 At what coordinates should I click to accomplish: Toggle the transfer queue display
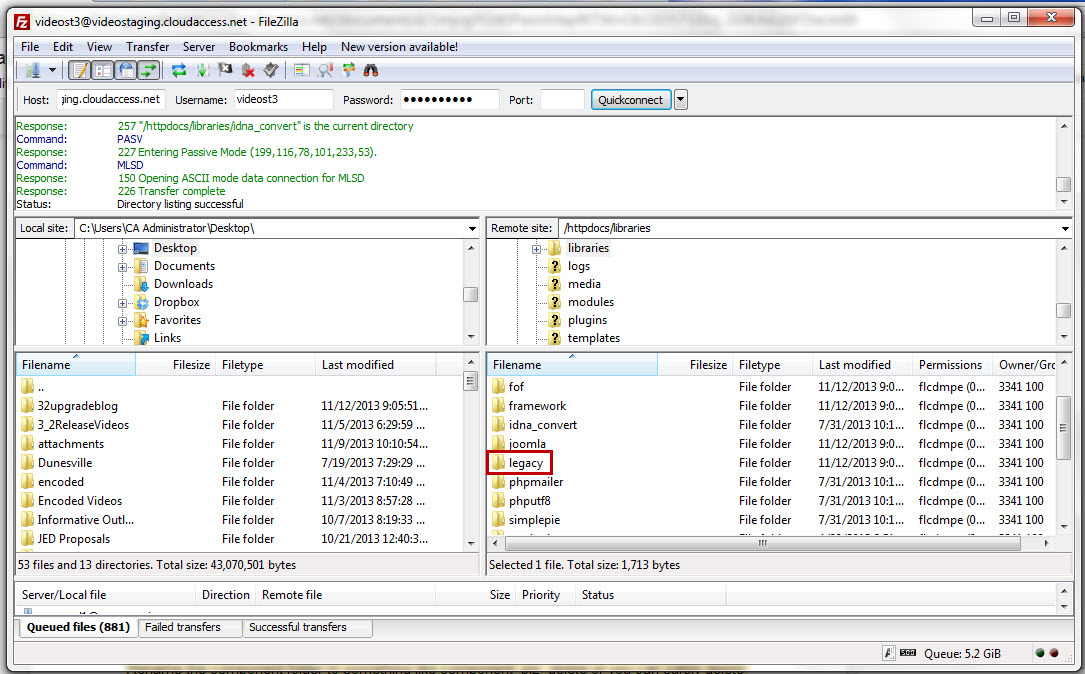point(149,71)
